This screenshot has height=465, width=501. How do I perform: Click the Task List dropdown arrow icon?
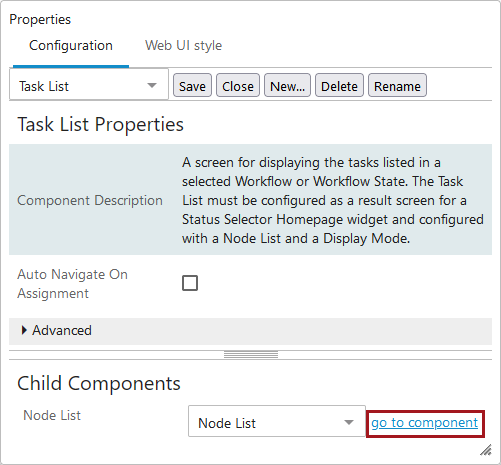[152, 85]
